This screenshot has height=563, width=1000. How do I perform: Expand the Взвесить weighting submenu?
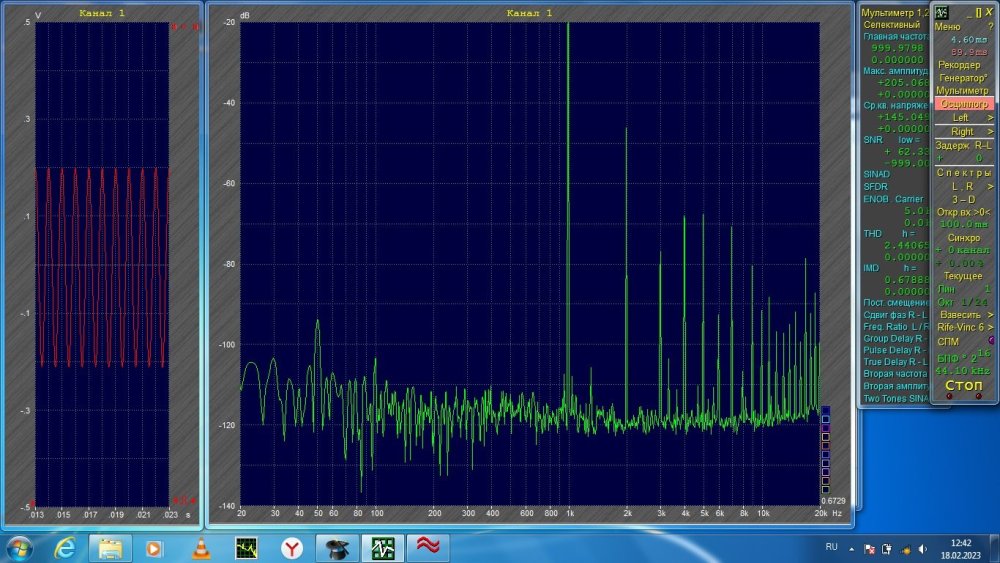(990, 314)
